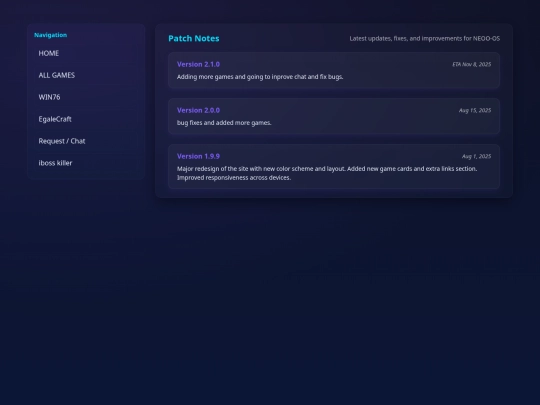The width and height of the screenshot is (540, 405).
Task: Click the 'Major redesign of the site' description
Action: coord(327,173)
